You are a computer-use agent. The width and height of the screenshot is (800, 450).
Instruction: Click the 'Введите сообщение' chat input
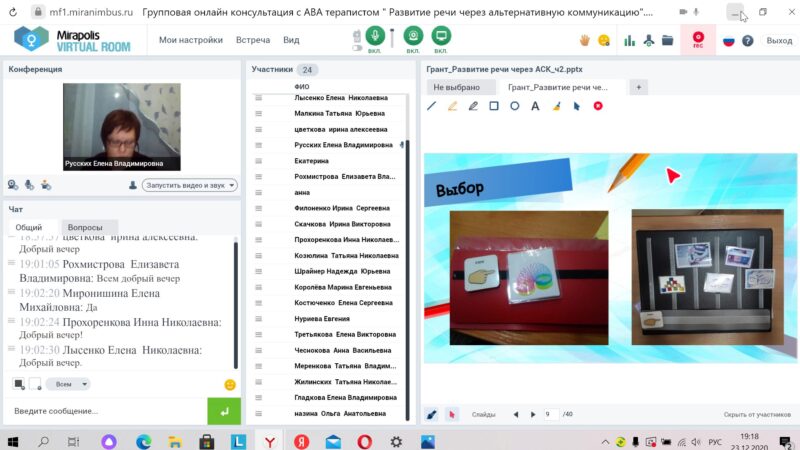click(106, 411)
